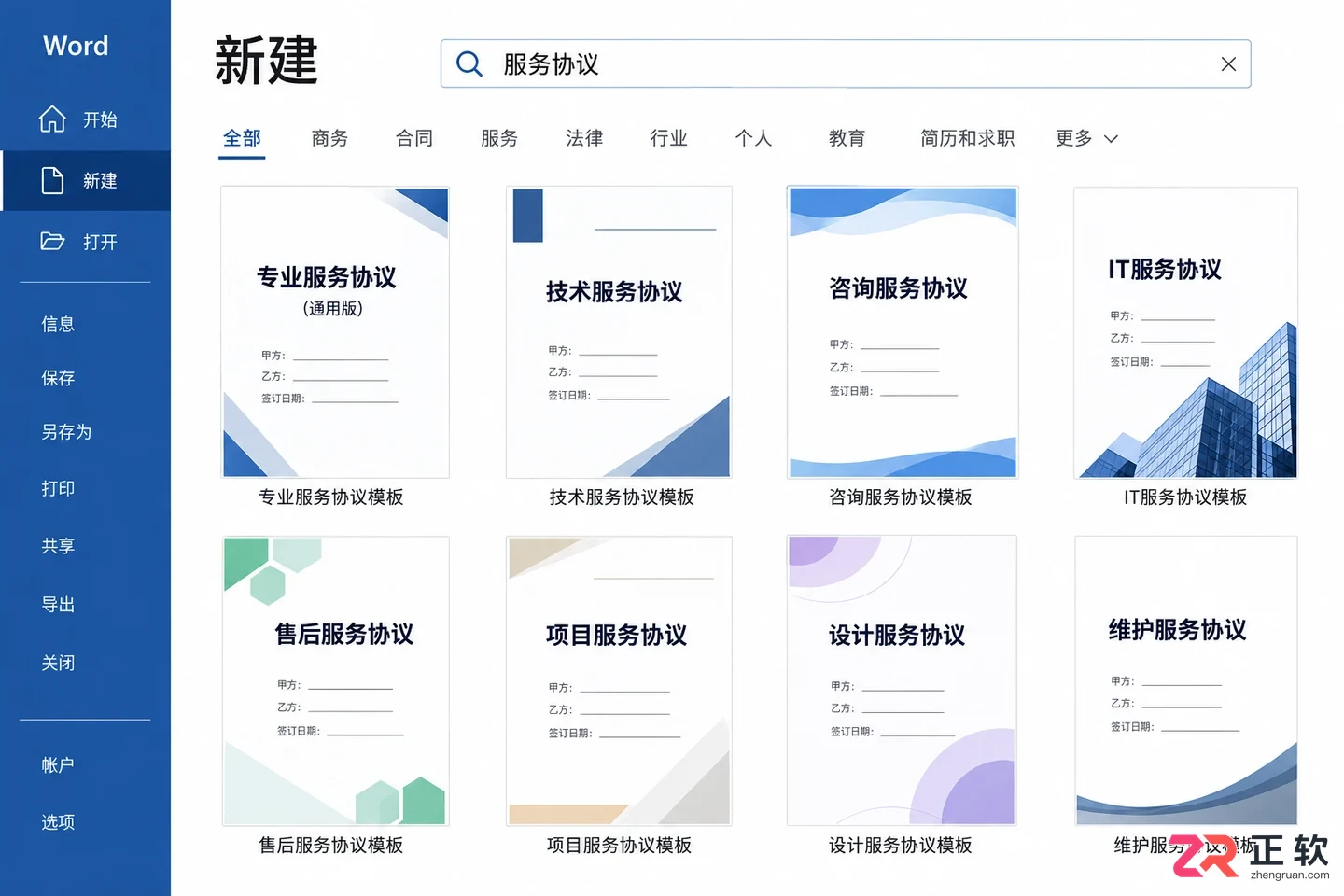Select the 全部 tab
The image size is (1344, 896).
242,138
